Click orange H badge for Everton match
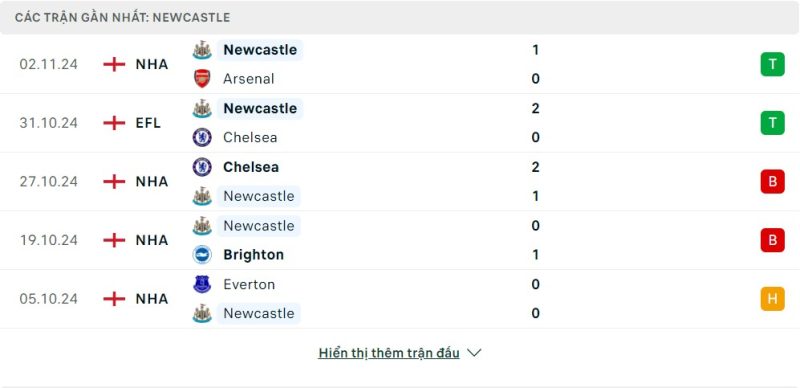This screenshot has height=388, width=800. (x=772, y=299)
